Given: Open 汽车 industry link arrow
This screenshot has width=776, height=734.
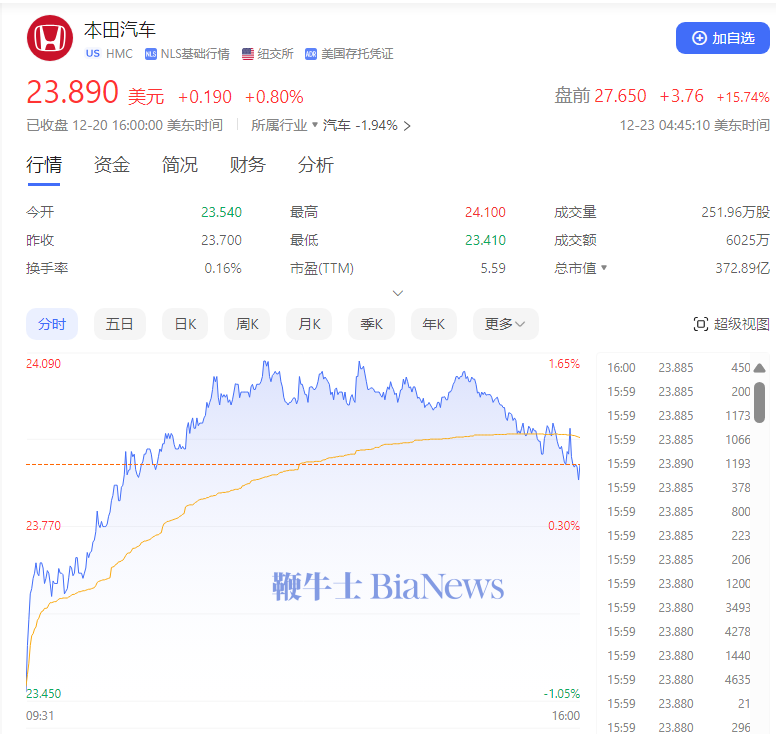Looking at the screenshot, I should click(407, 126).
